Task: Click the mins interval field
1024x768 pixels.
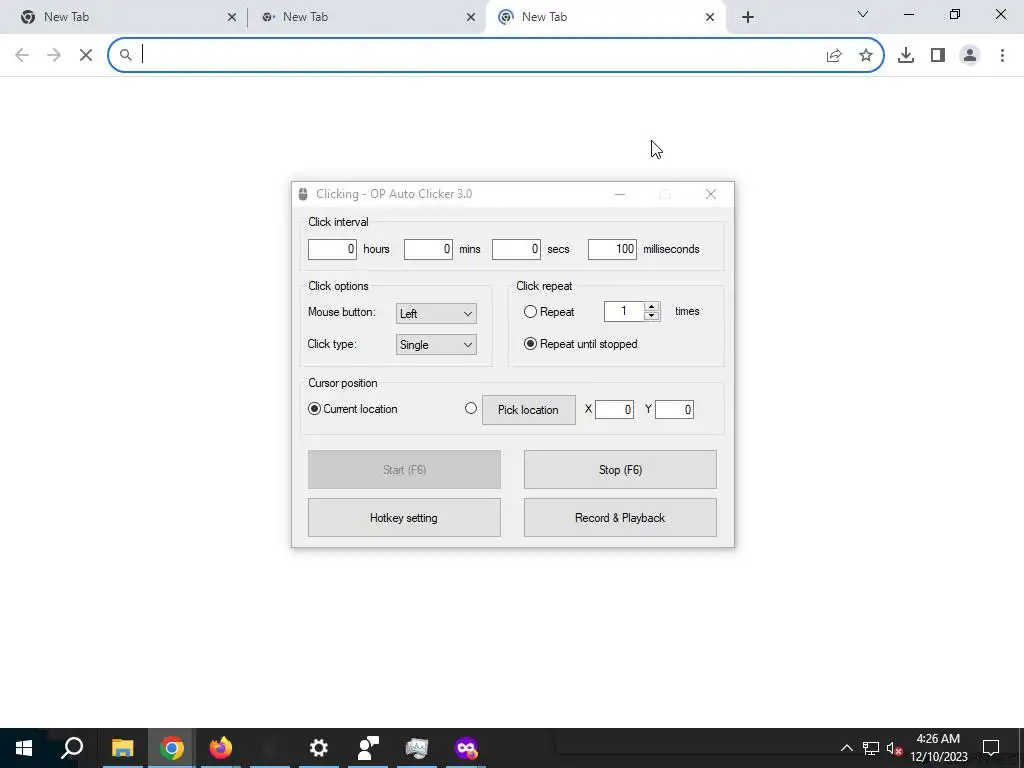Action: pos(428,249)
